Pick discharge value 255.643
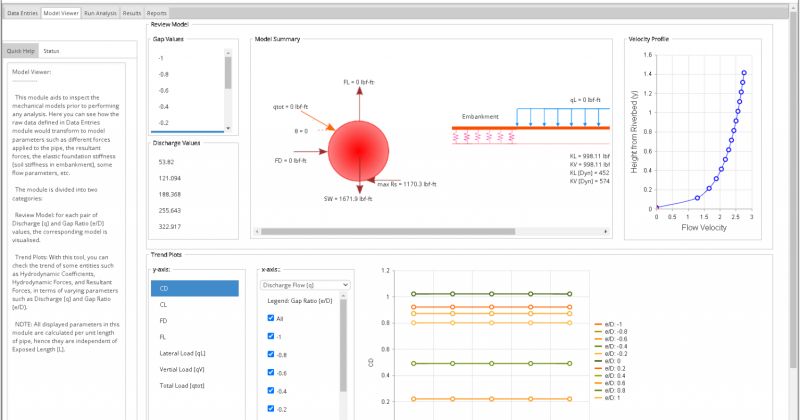The height and width of the screenshot is (420, 800). [x=193, y=210]
